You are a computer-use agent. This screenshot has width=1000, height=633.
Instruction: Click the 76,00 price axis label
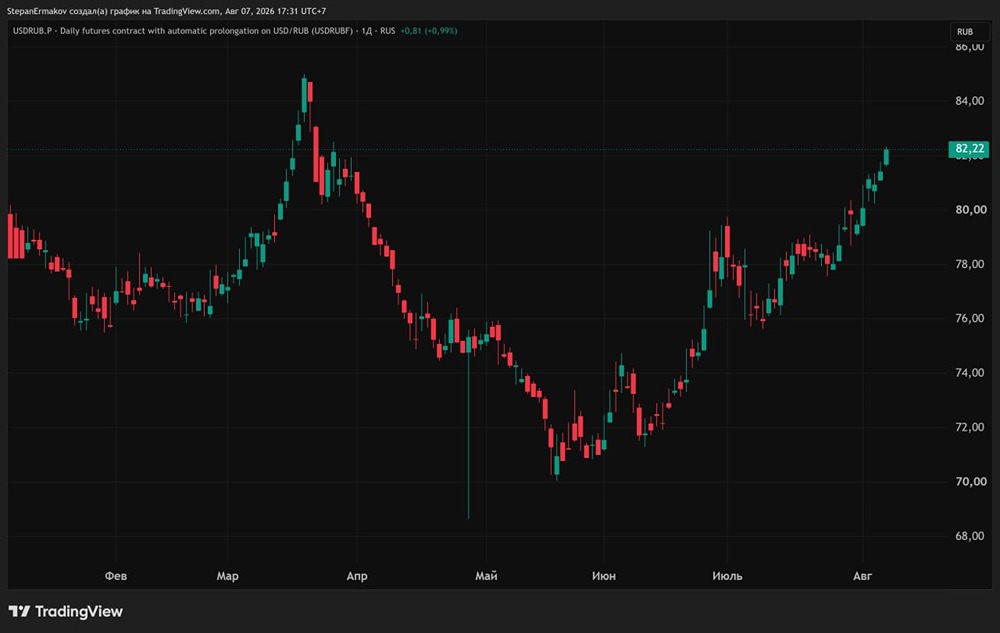pyautogui.click(x=969, y=318)
